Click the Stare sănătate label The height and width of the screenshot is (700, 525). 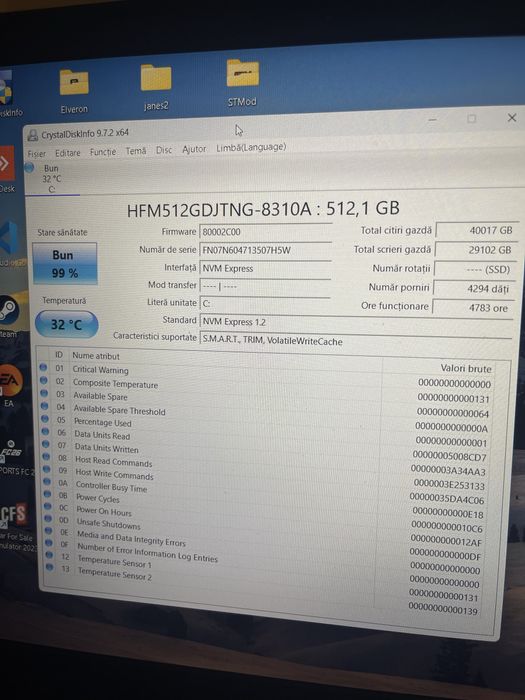pos(62,232)
